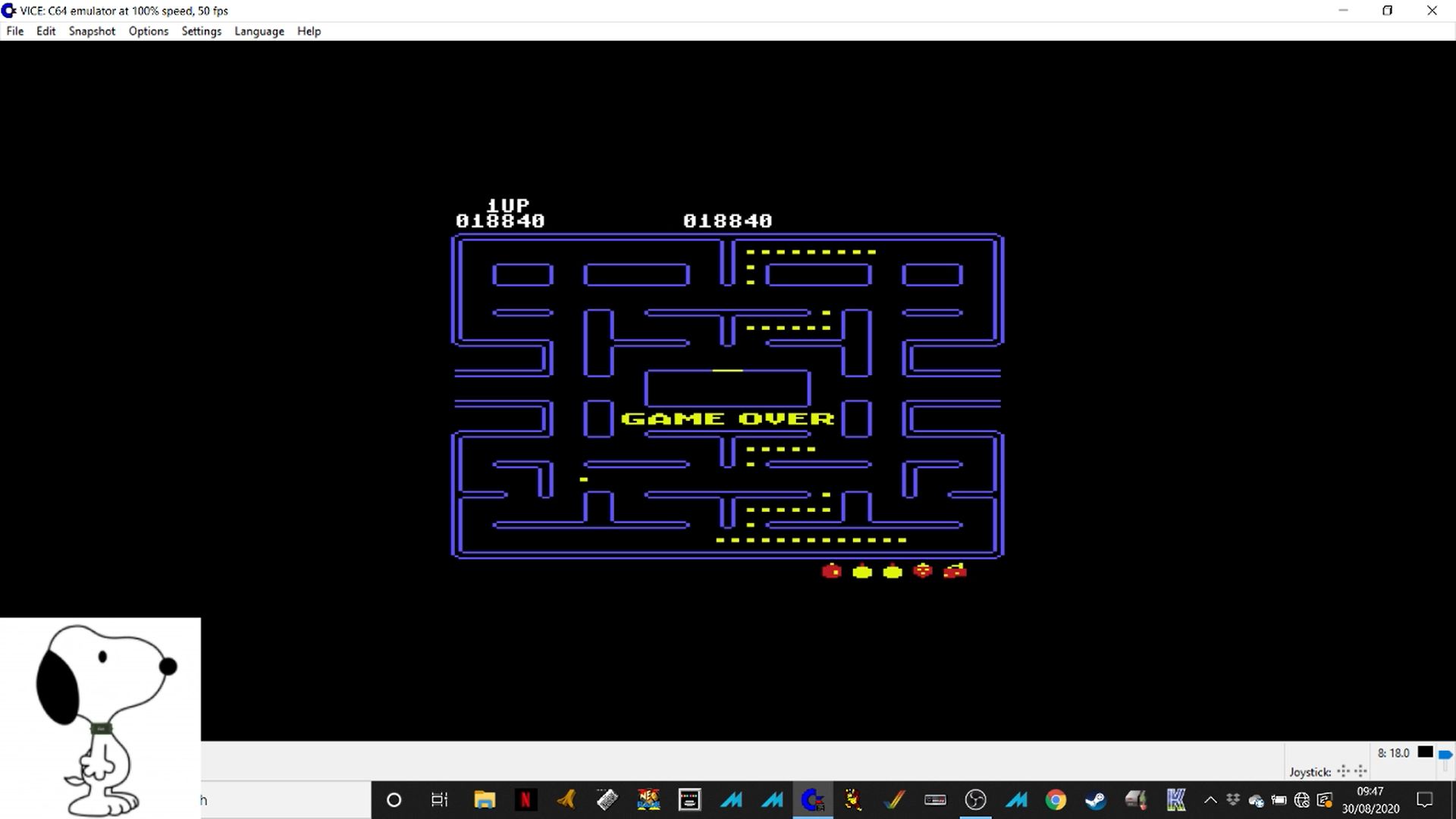1456x819 pixels.
Task: Open the Help menu
Action: pyautogui.click(x=309, y=31)
